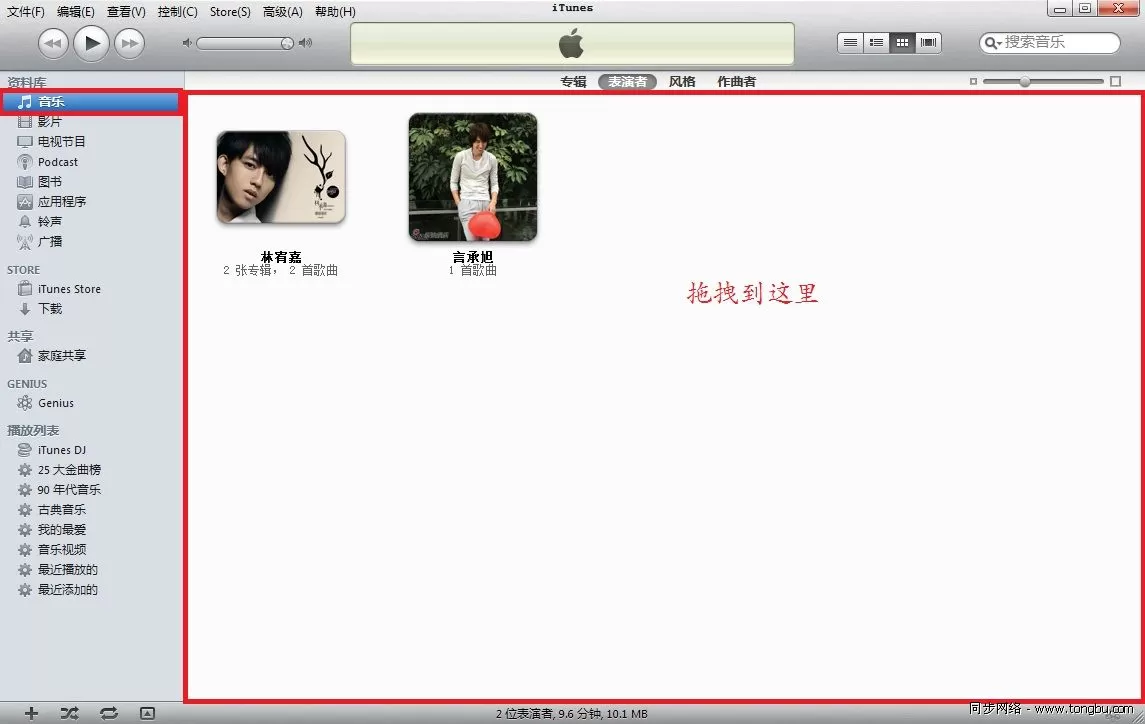Viewport: 1145px width, 724px height.
Task: Show the artwork viewer panel
Action: (x=148, y=713)
